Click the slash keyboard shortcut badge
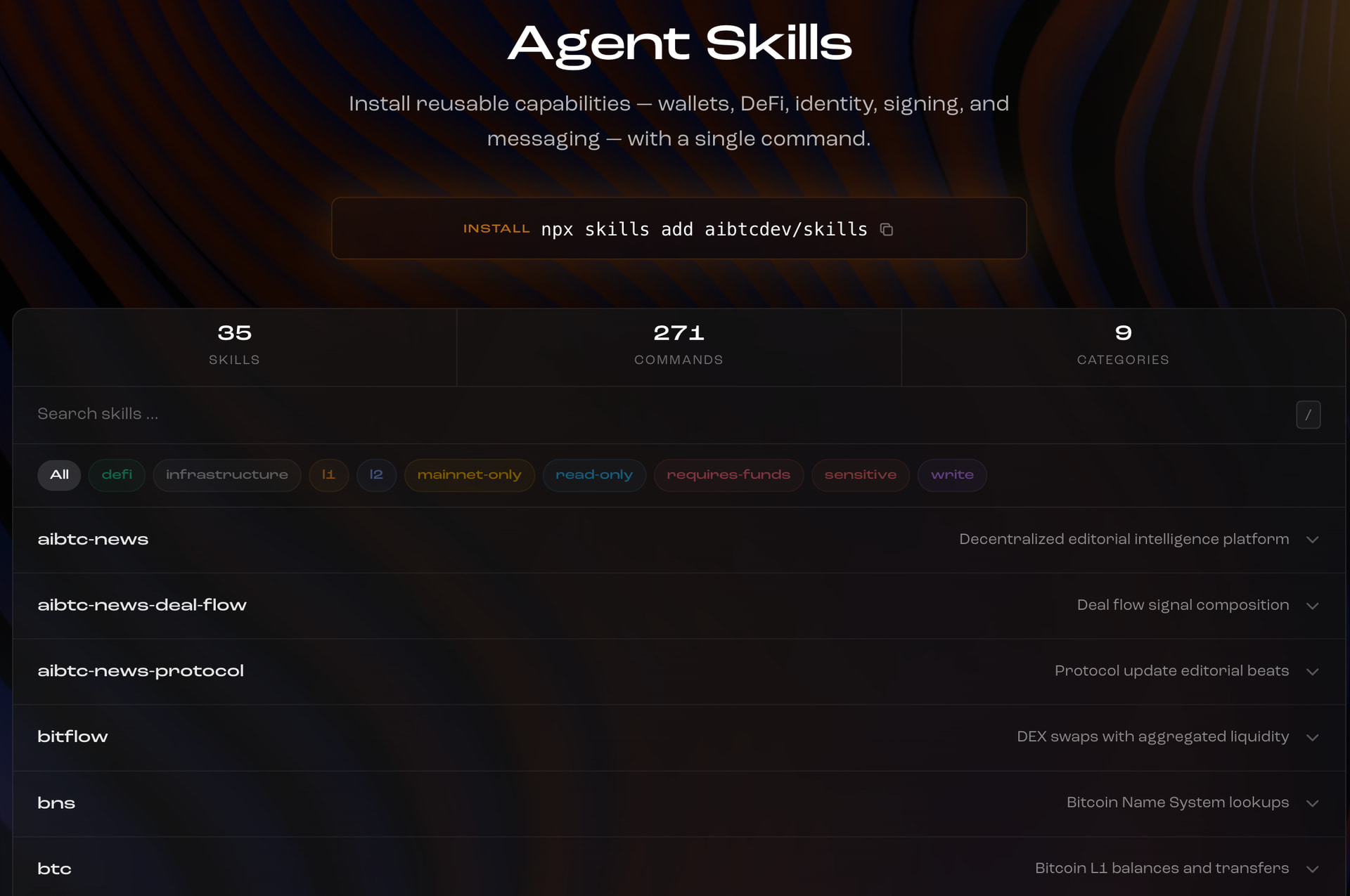Image resolution: width=1350 pixels, height=896 pixels. [1308, 415]
